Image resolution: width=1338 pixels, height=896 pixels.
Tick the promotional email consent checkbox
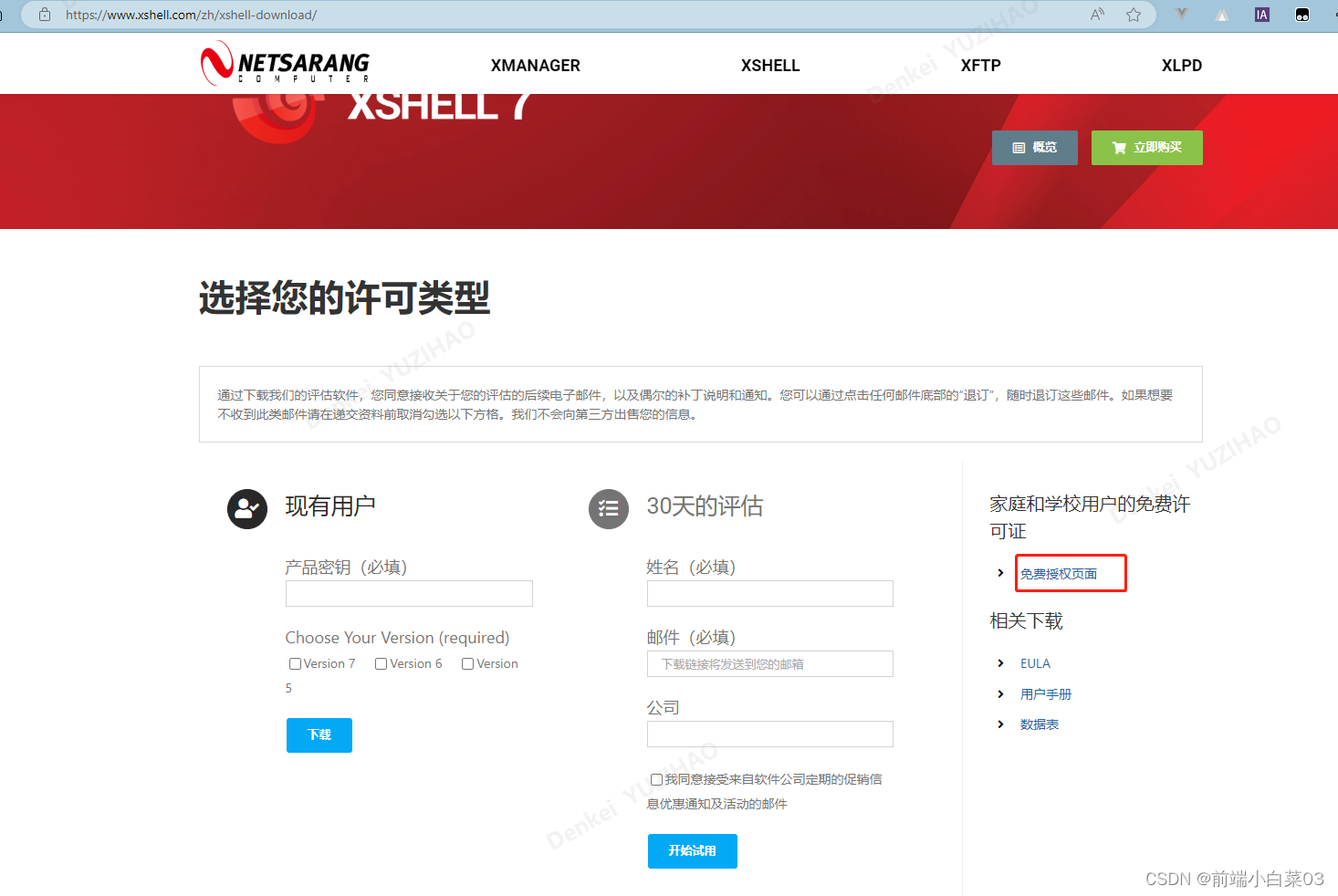(656, 779)
